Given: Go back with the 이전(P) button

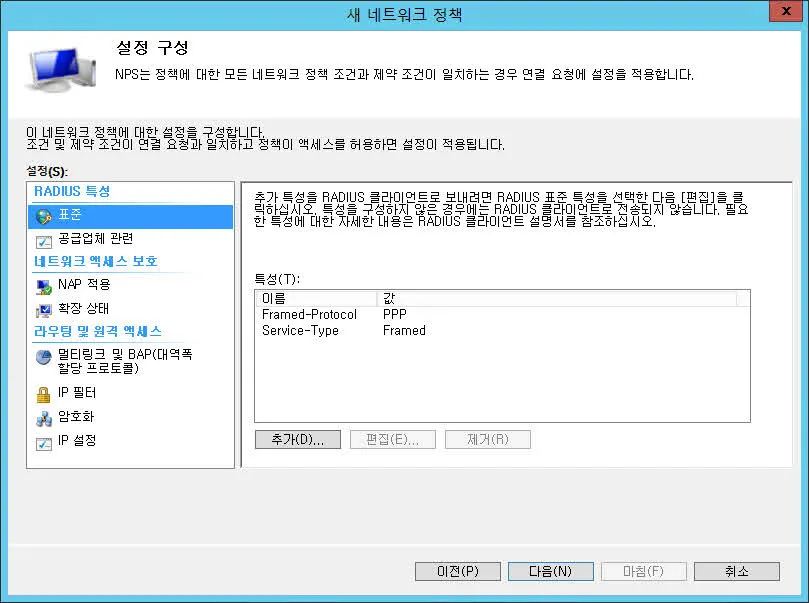Looking at the screenshot, I should point(457,571).
